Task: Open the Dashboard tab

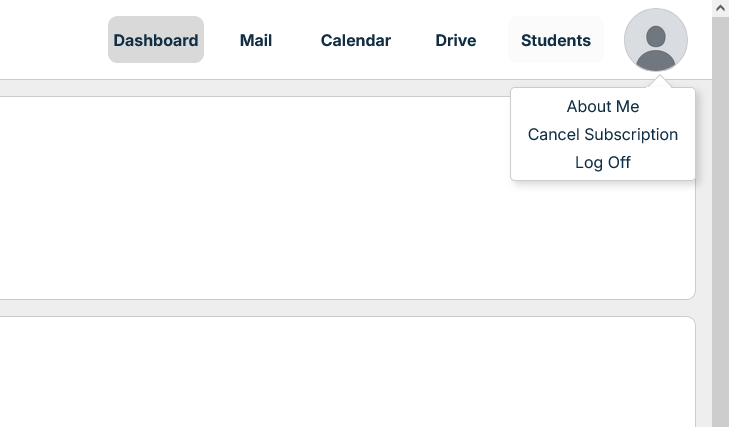Action: (156, 40)
